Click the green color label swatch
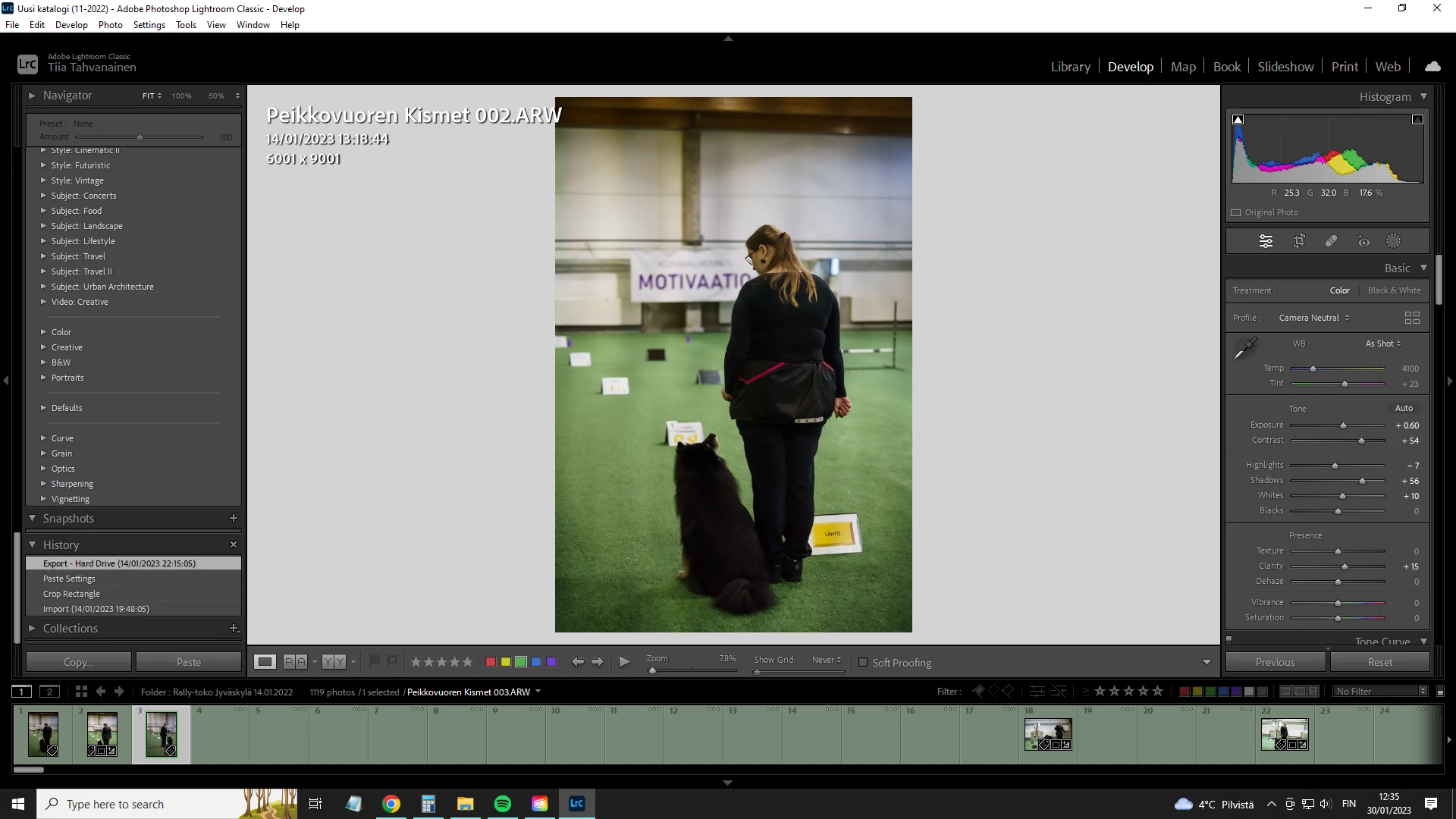The height and width of the screenshot is (819, 1456). tap(521, 662)
